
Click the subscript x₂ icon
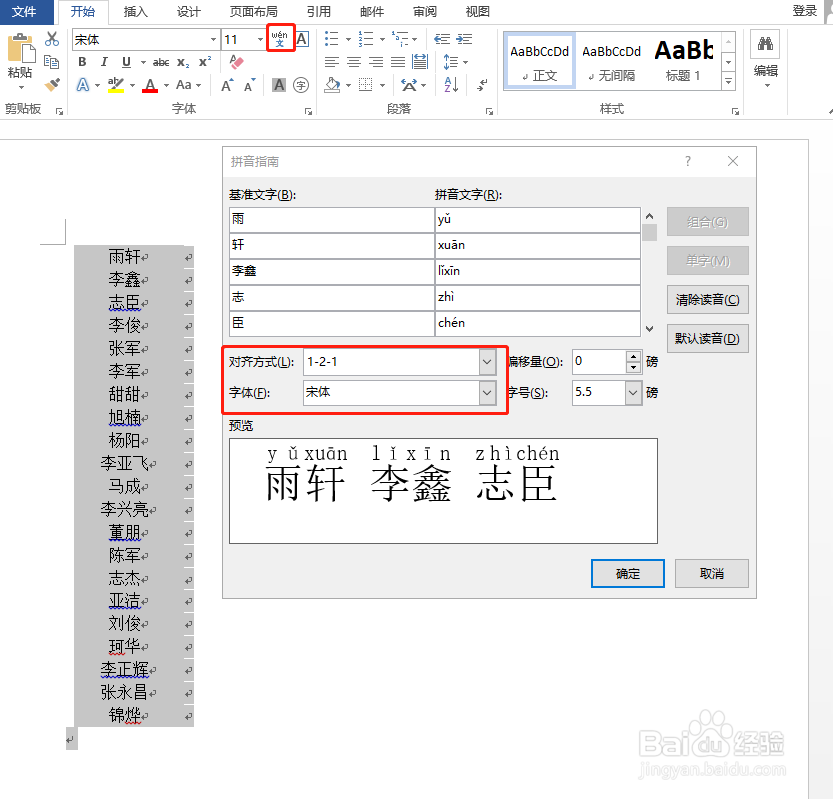coord(181,61)
